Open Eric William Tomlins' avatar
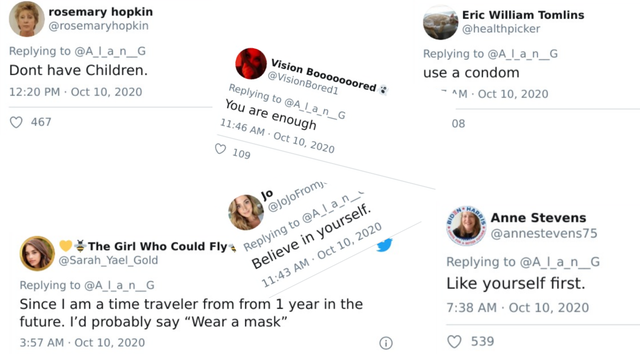This screenshot has width=640, height=360. 441,22
